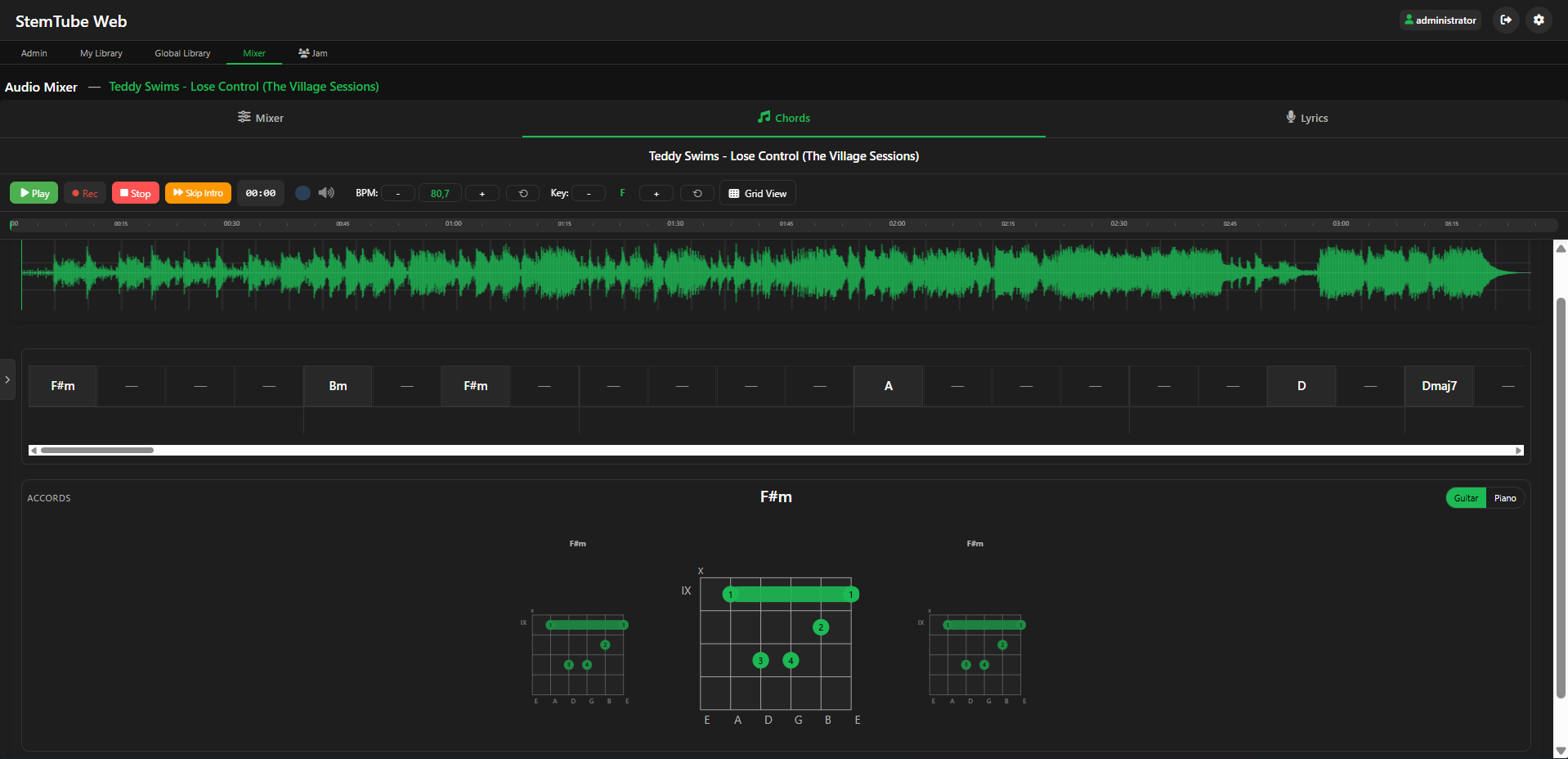Click the page scrollbar down arrow
The height and width of the screenshot is (759, 1568).
click(1561, 751)
